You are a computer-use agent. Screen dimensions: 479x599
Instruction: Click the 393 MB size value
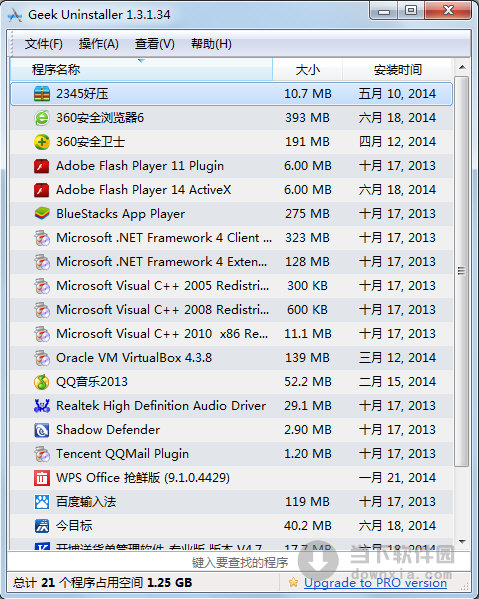pos(307,118)
